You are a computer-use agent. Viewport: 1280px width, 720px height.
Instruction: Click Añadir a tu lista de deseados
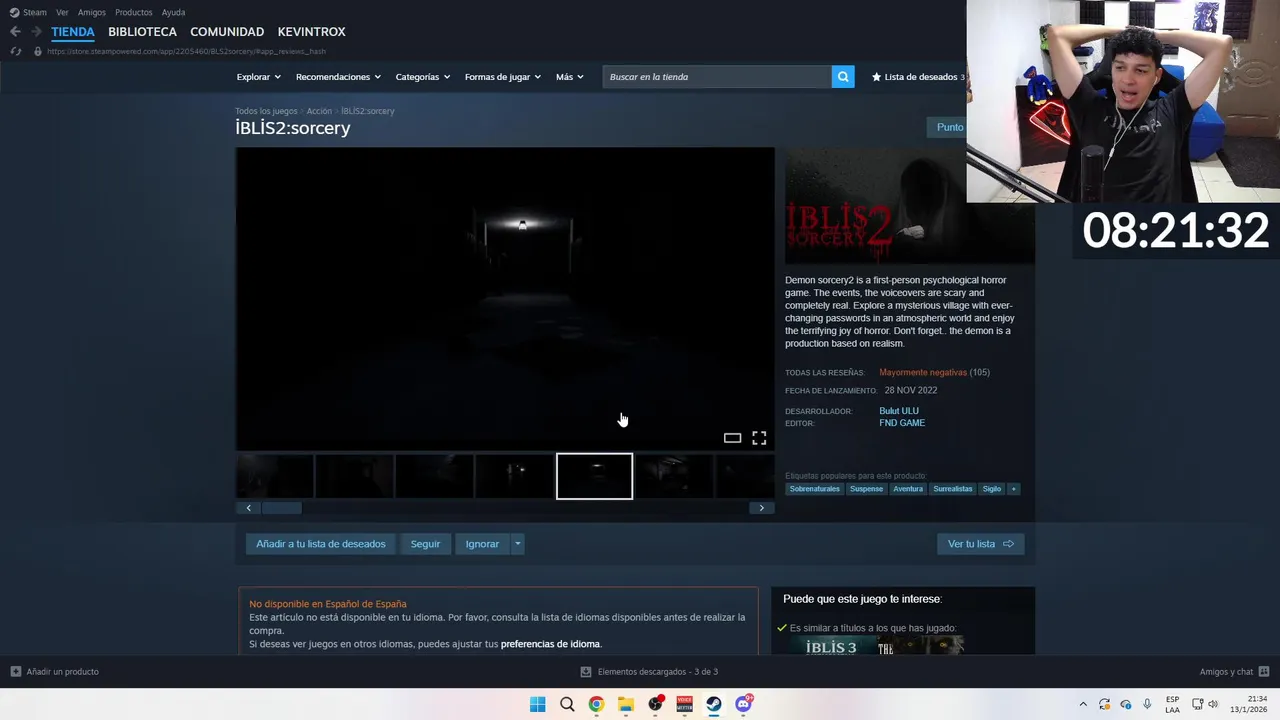pos(321,544)
